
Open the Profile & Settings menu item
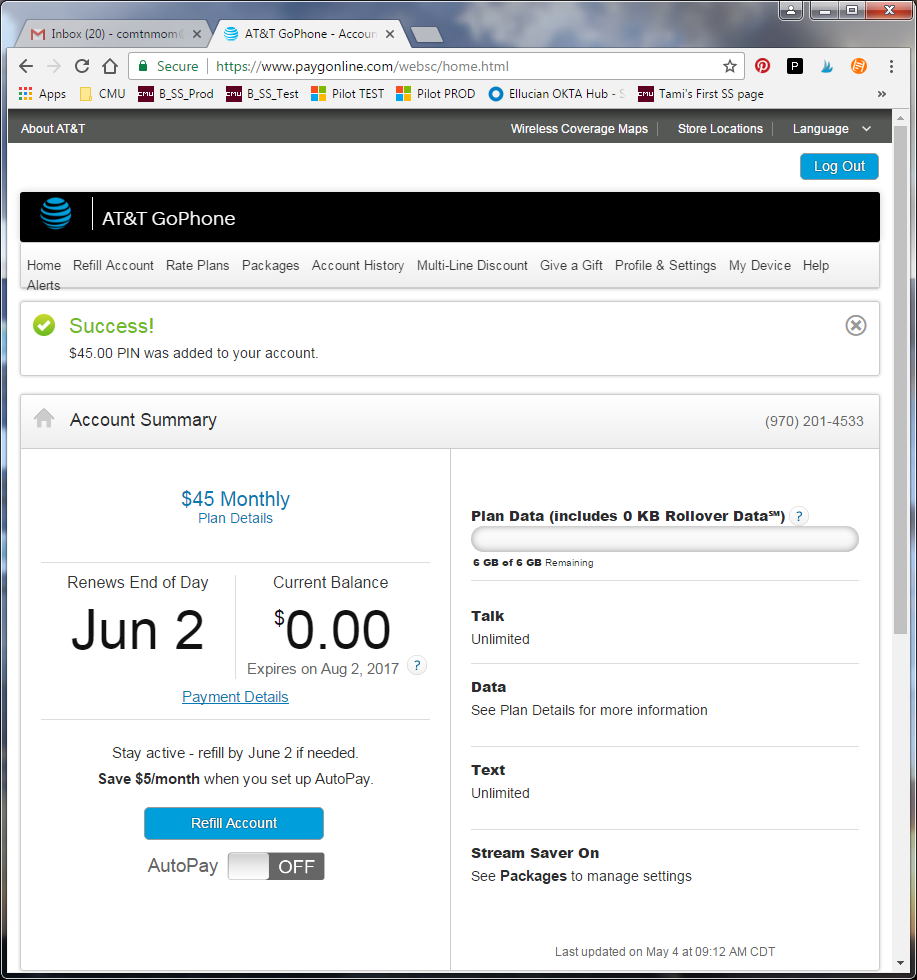pyautogui.click(x=666, y=265)
